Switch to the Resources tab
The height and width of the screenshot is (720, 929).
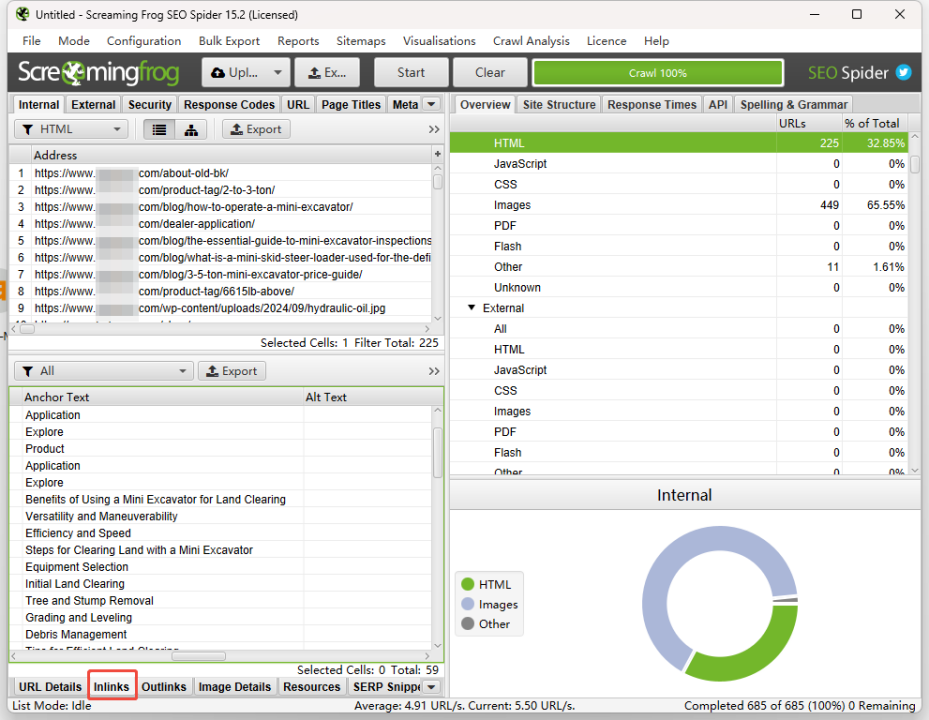312,687
